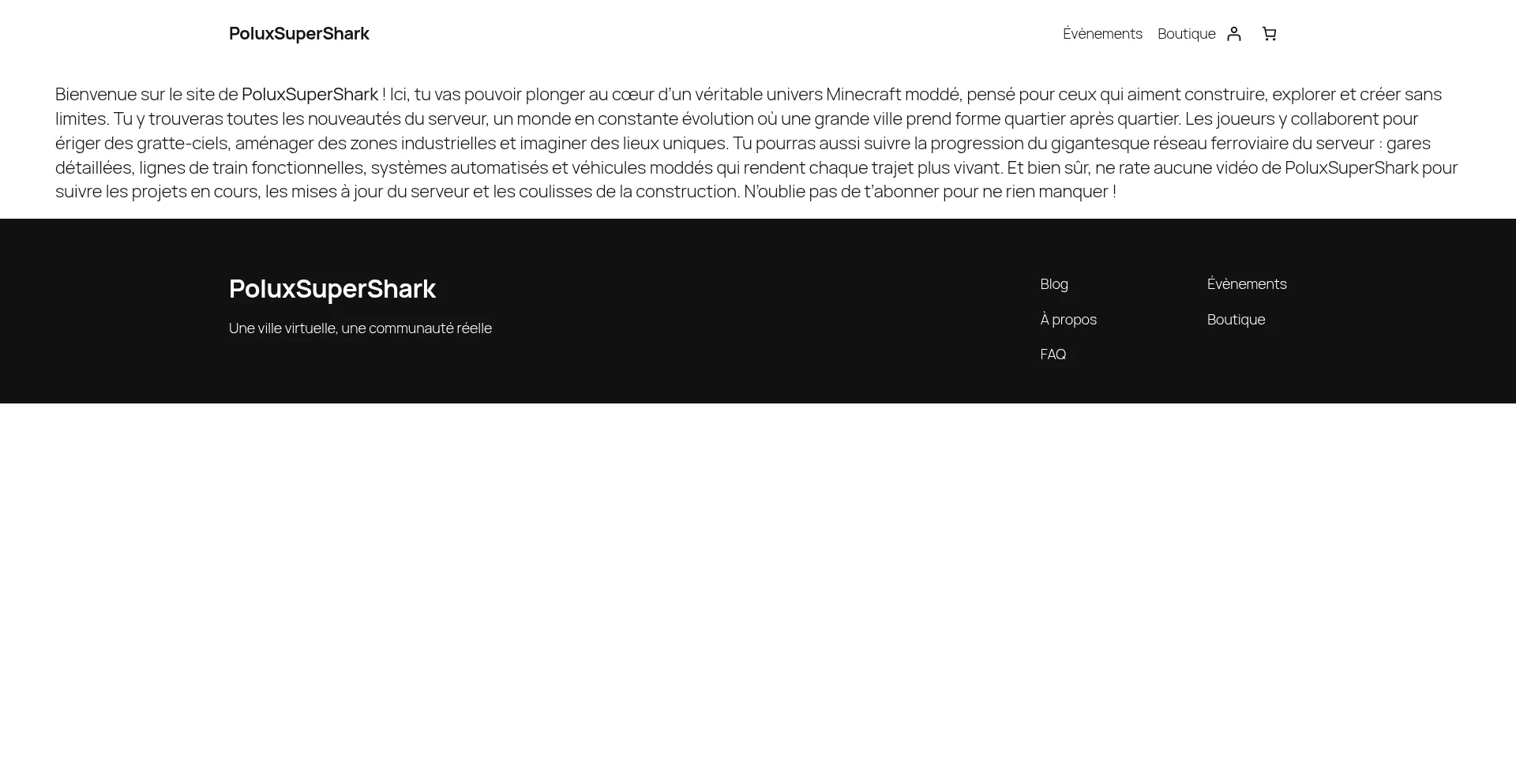Click the PoluxSuperShark header logo
This screenshot has width=1516, height=784.
(298, 34)
